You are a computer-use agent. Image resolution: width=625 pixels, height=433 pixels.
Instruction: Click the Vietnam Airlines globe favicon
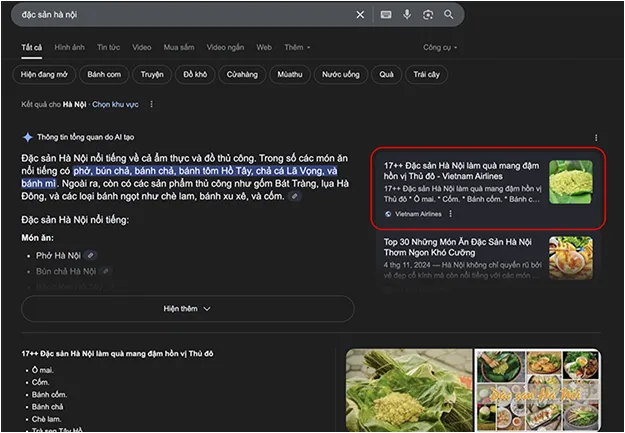click(388, 214)
